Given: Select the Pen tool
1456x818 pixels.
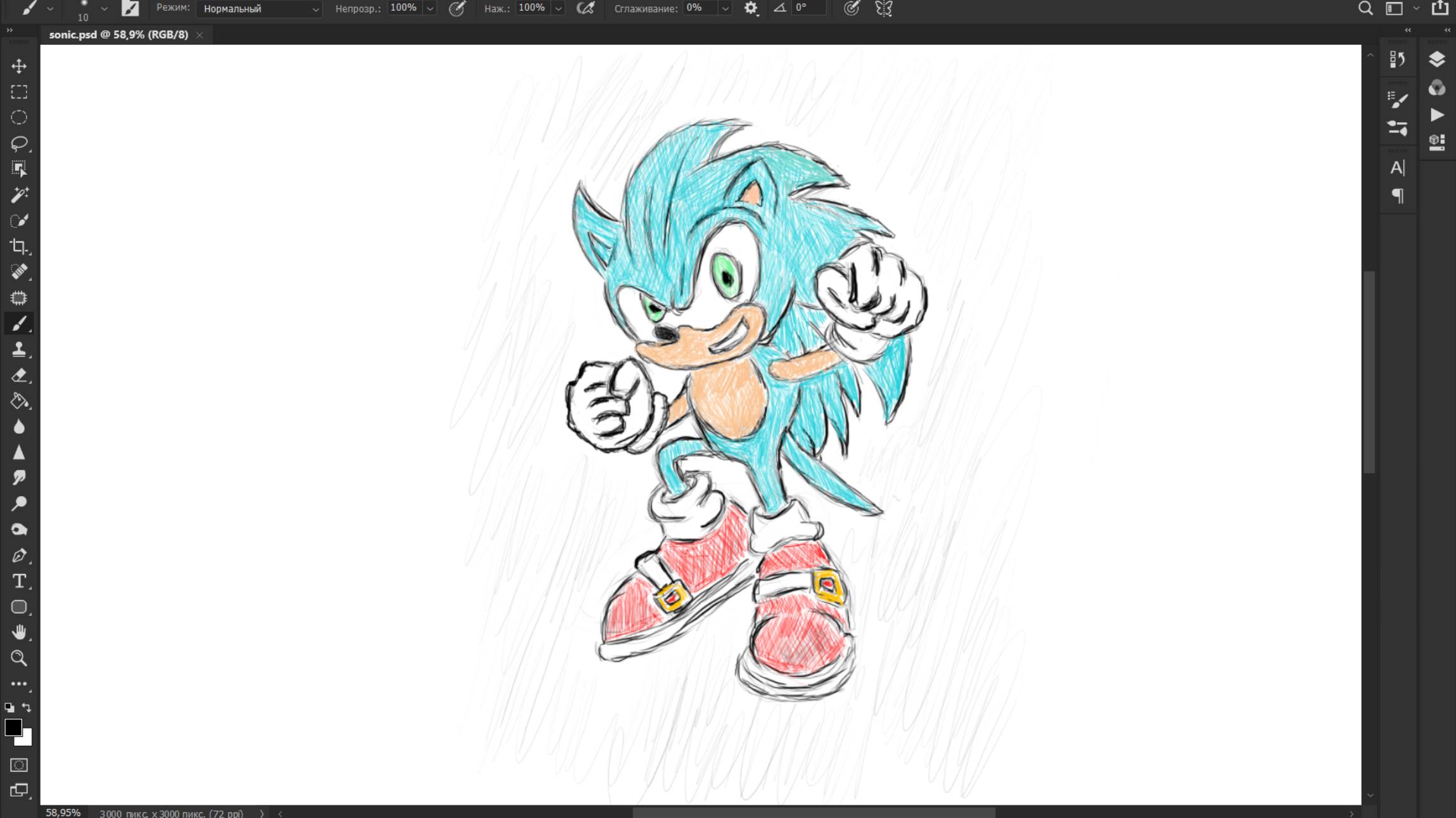Looking at the screenshot, I should (19, 556).
